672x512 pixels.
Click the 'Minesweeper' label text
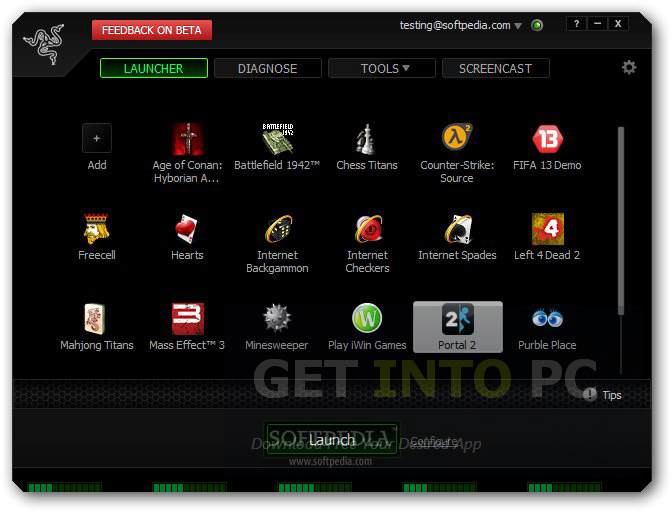(276, 345)
